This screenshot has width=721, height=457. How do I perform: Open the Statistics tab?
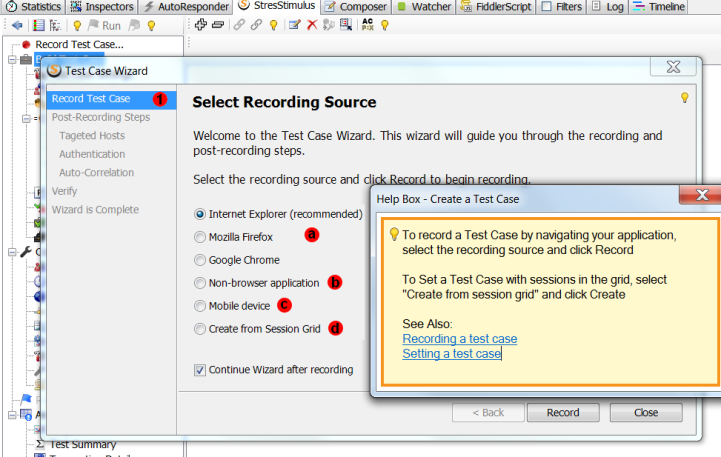pyautogui.click(x=34, y=6)
